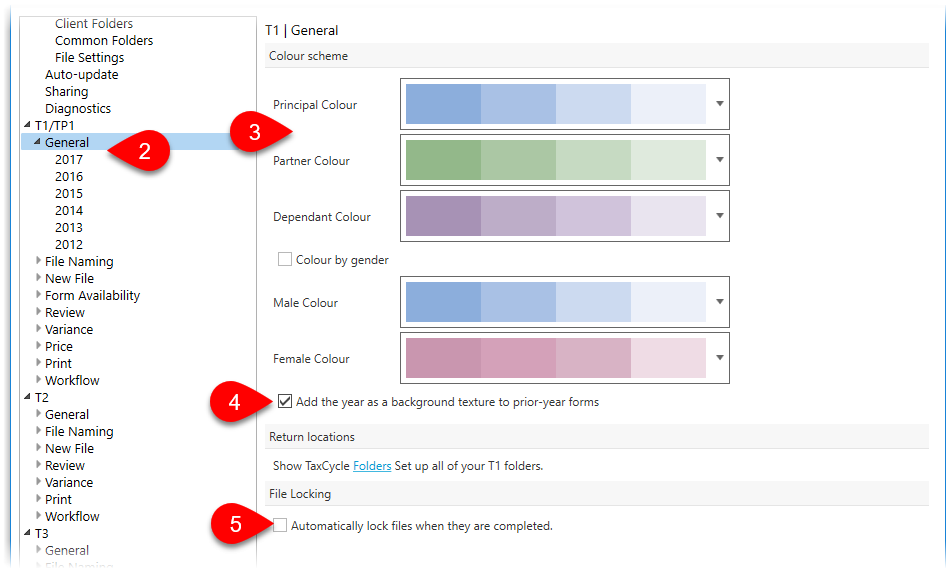Enable the Colour by gender checkbox
The image size is (946, 573).
[x=285, y=259]
